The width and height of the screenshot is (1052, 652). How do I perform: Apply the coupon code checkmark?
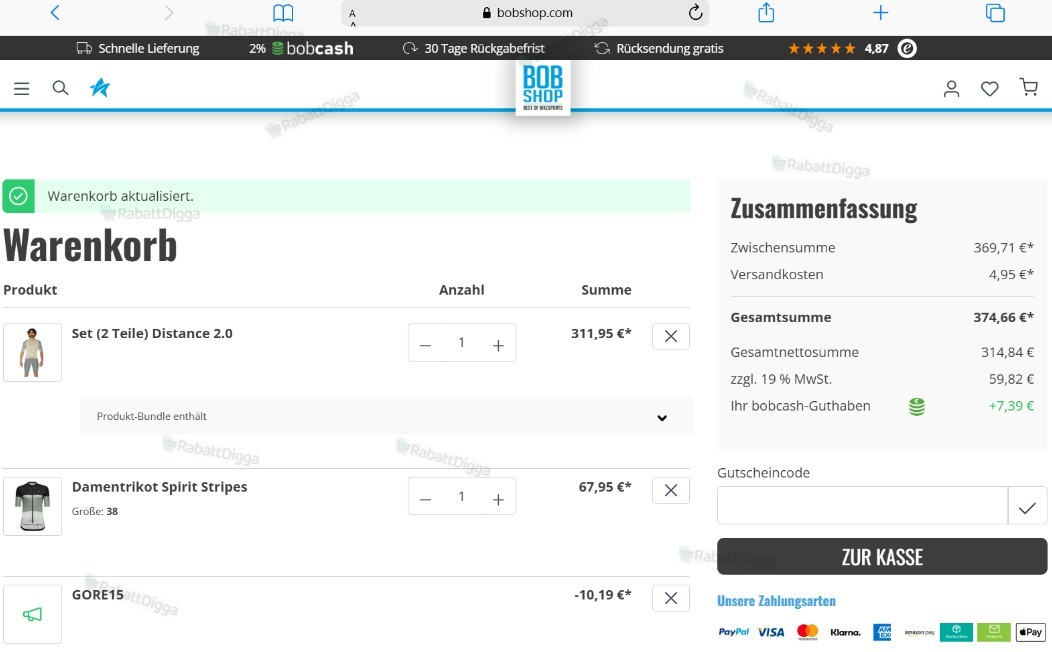click(1027, 506)
